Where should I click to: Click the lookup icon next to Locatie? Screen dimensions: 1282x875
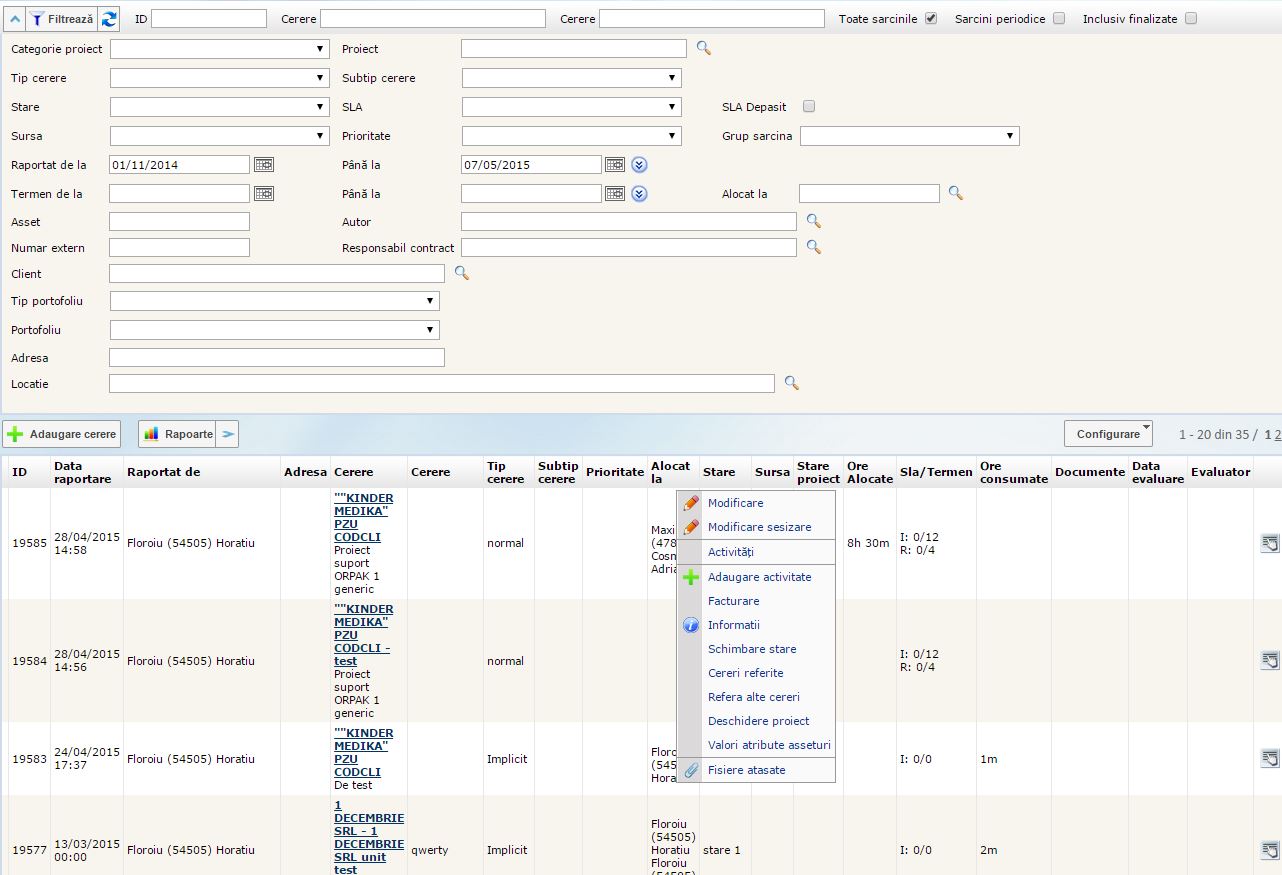point(791,382)
